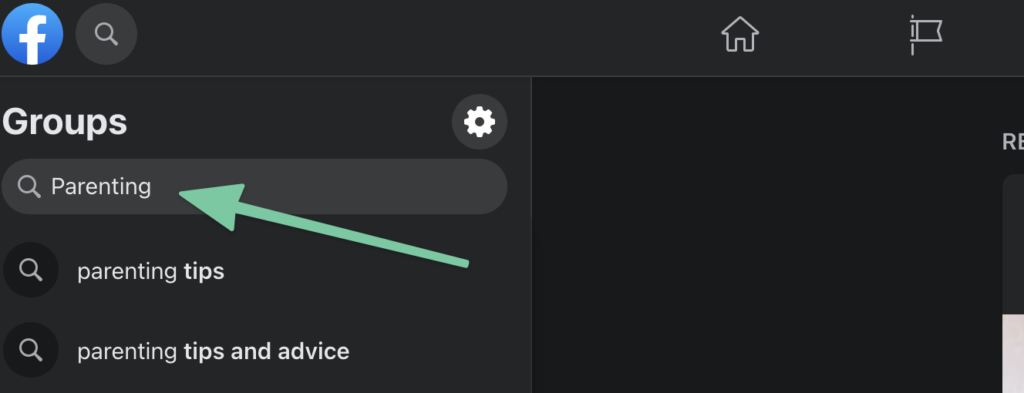
Task: Click the search icon beside 'parenting tips'
Action: pos(31,270)
